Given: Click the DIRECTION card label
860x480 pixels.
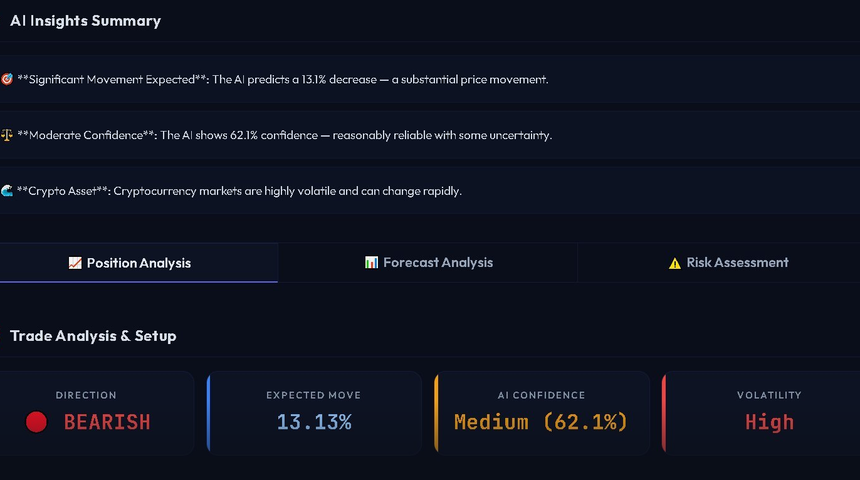Looking at the screenshot, I should click(x=86, y=395).
